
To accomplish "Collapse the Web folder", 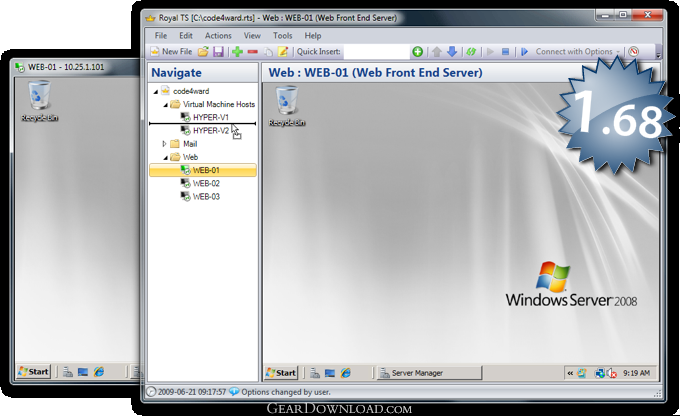I will 165,158.
